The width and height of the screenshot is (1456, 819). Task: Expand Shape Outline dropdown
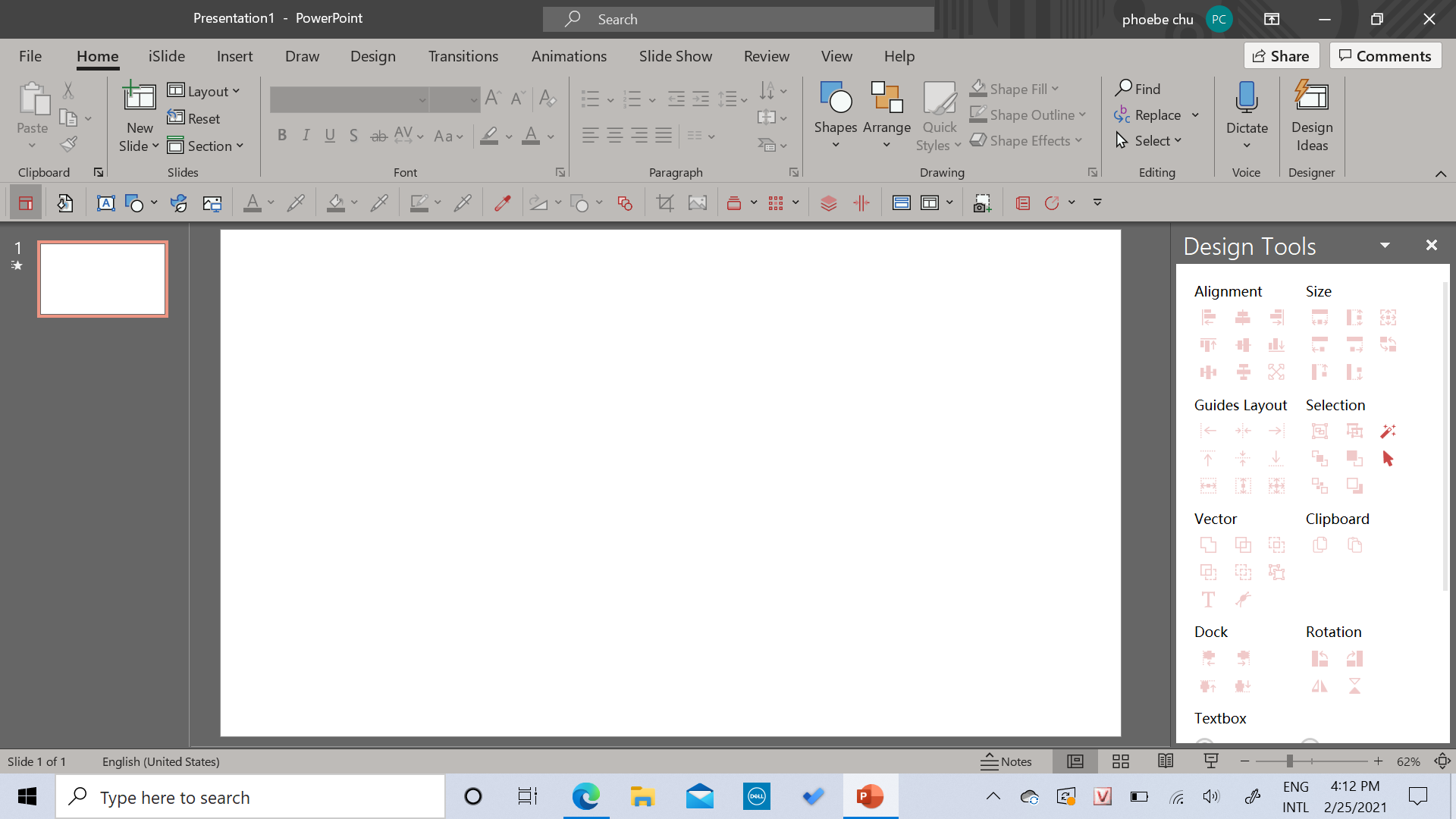(1082, 115)
